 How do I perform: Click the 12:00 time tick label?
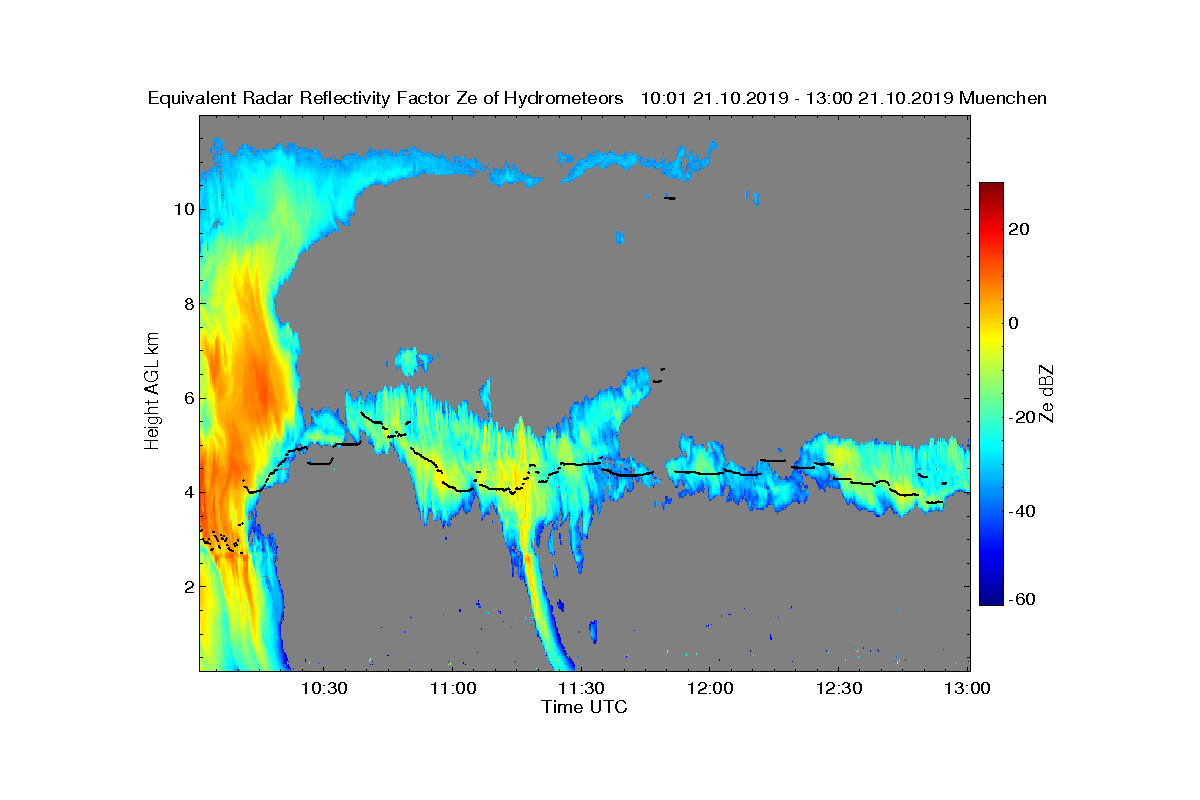(710, 688)
